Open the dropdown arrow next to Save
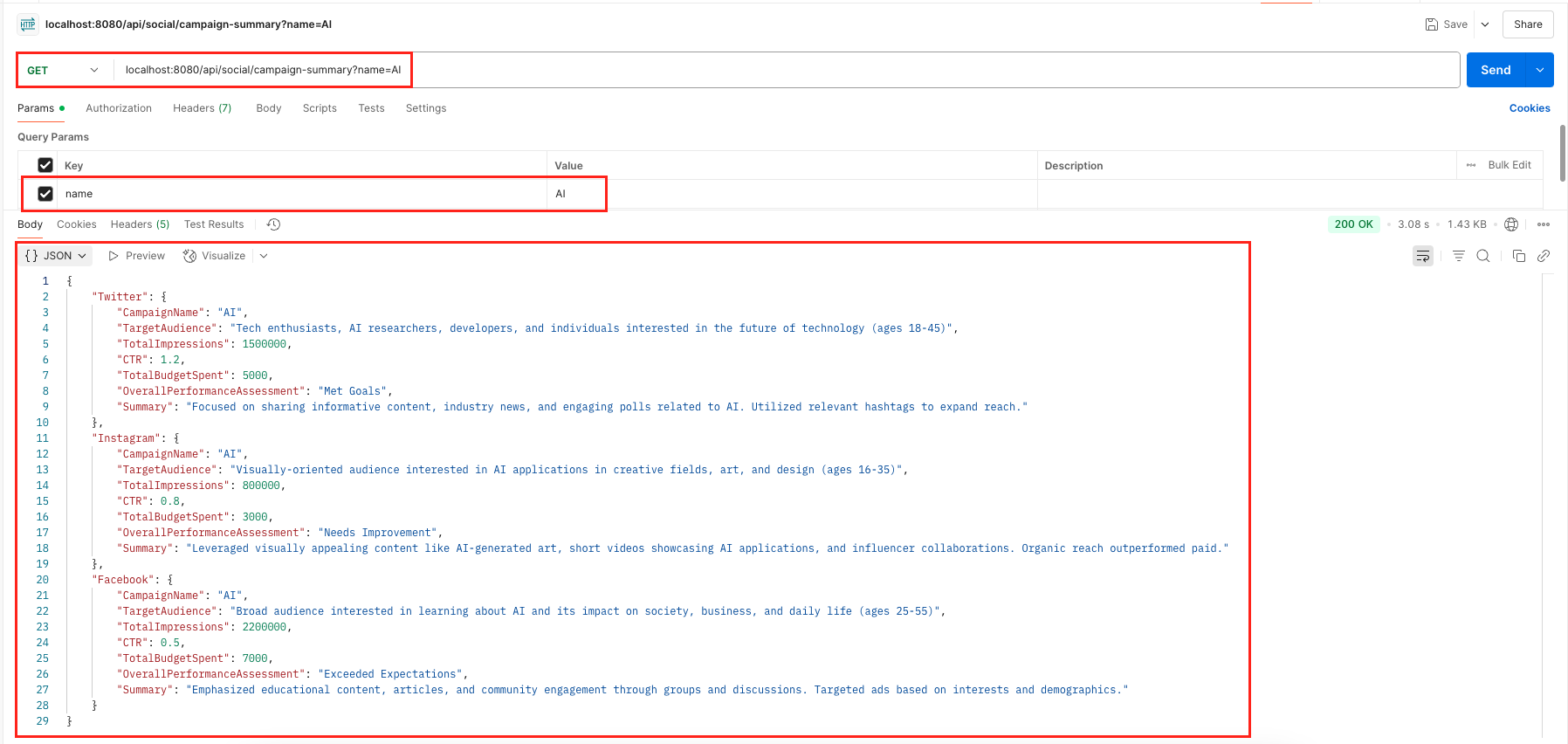 (x=1485, y=24)
